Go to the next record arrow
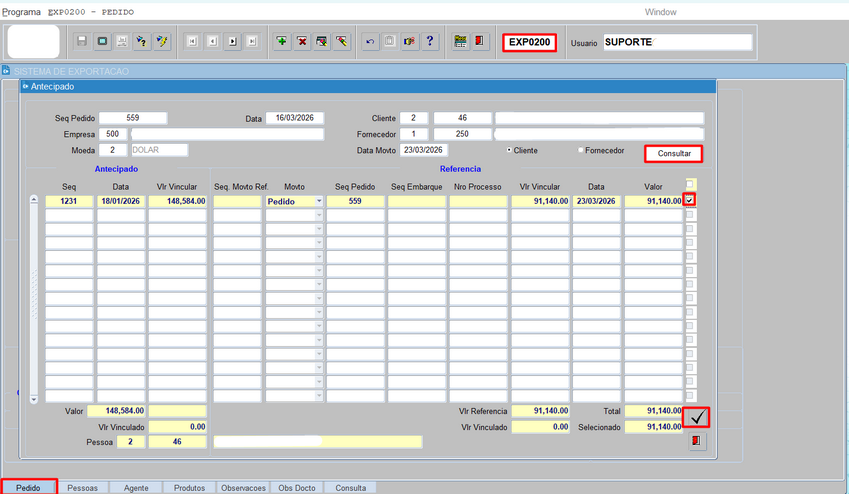The height and width of the screenshot is (494, 849). click(x=232, y=42)
